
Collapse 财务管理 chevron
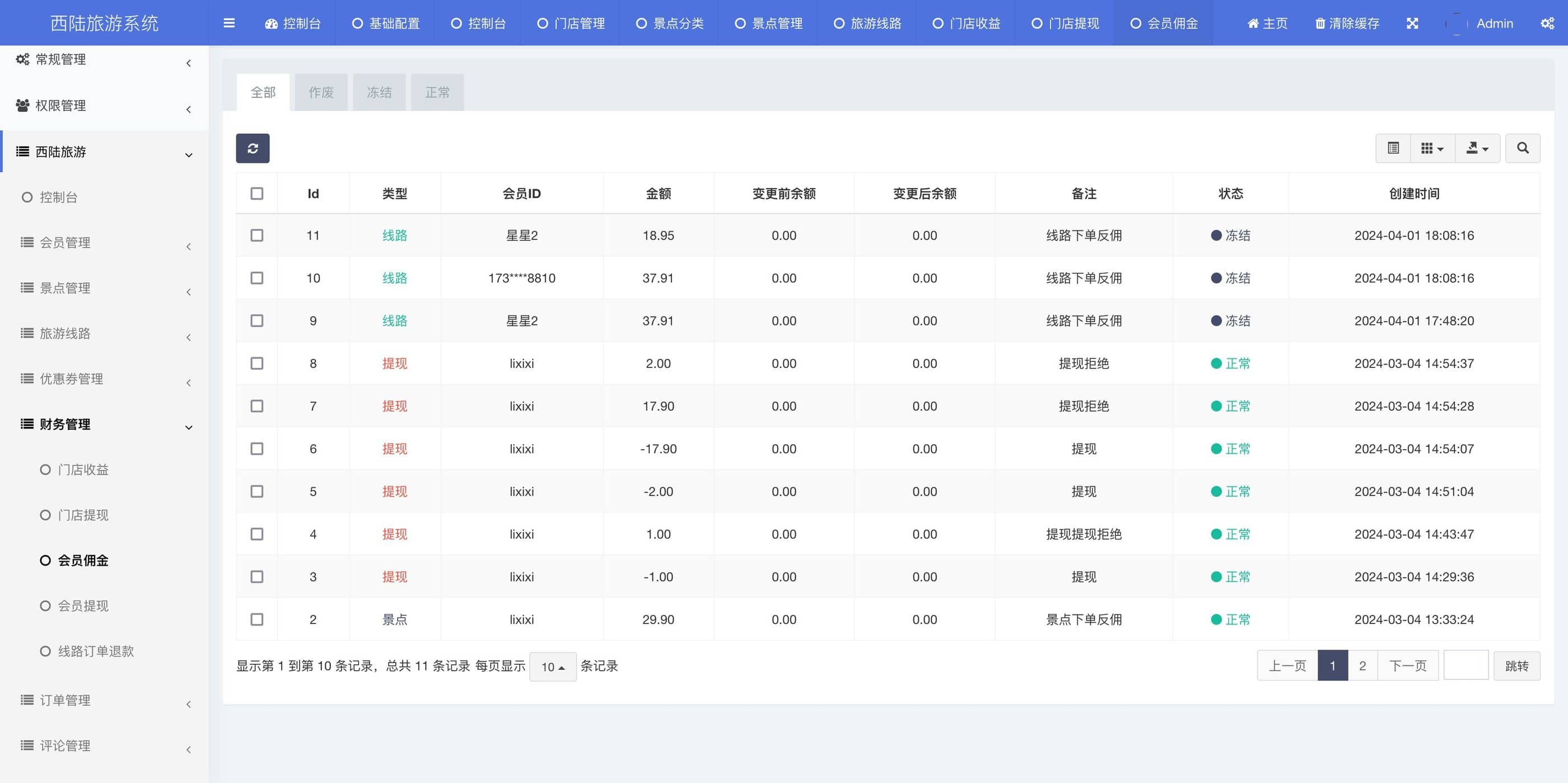click(x=189, y=427)
